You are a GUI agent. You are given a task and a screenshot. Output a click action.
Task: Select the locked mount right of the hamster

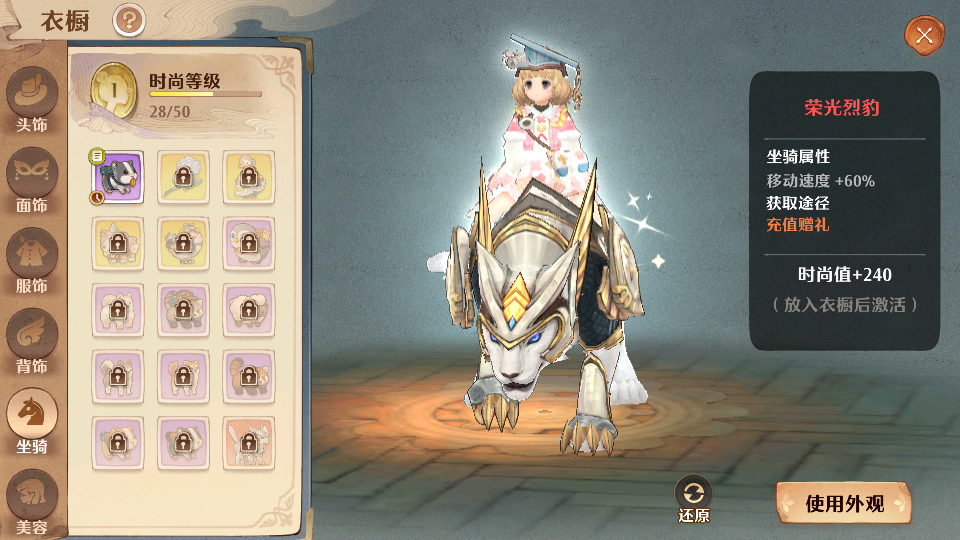(183, 177)
